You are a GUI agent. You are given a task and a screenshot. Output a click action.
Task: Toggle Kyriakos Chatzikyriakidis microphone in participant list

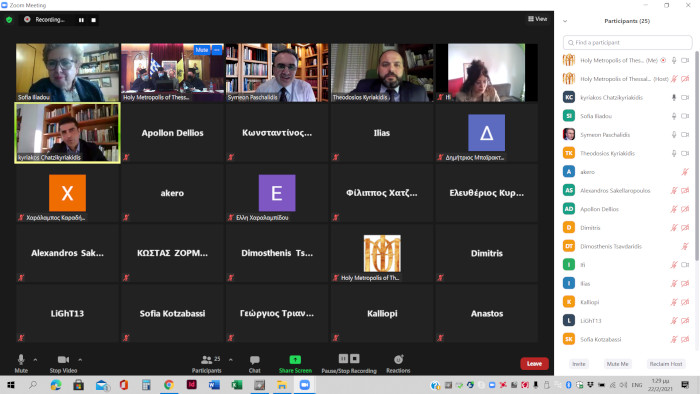pos(674,97)
